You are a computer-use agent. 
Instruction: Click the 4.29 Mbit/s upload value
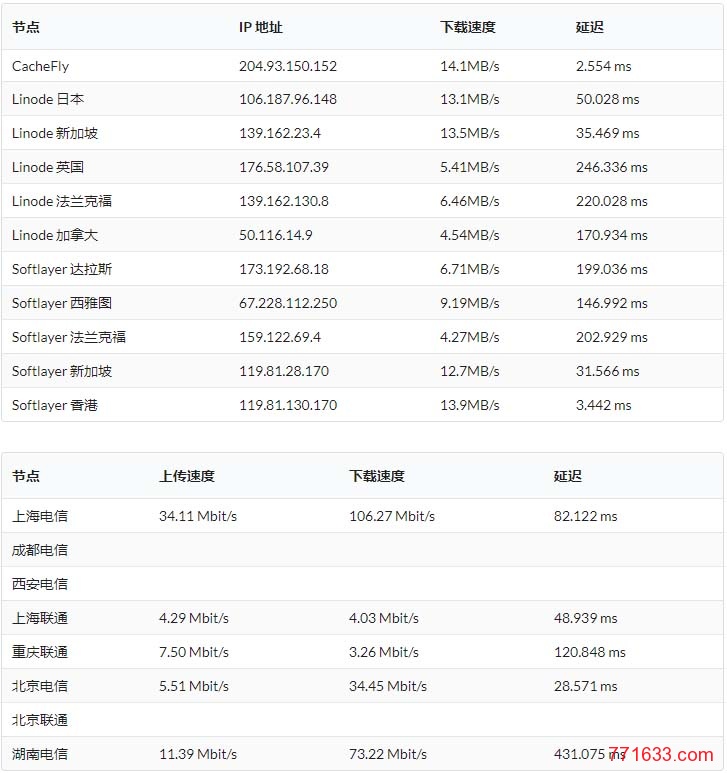pos(194,618)
